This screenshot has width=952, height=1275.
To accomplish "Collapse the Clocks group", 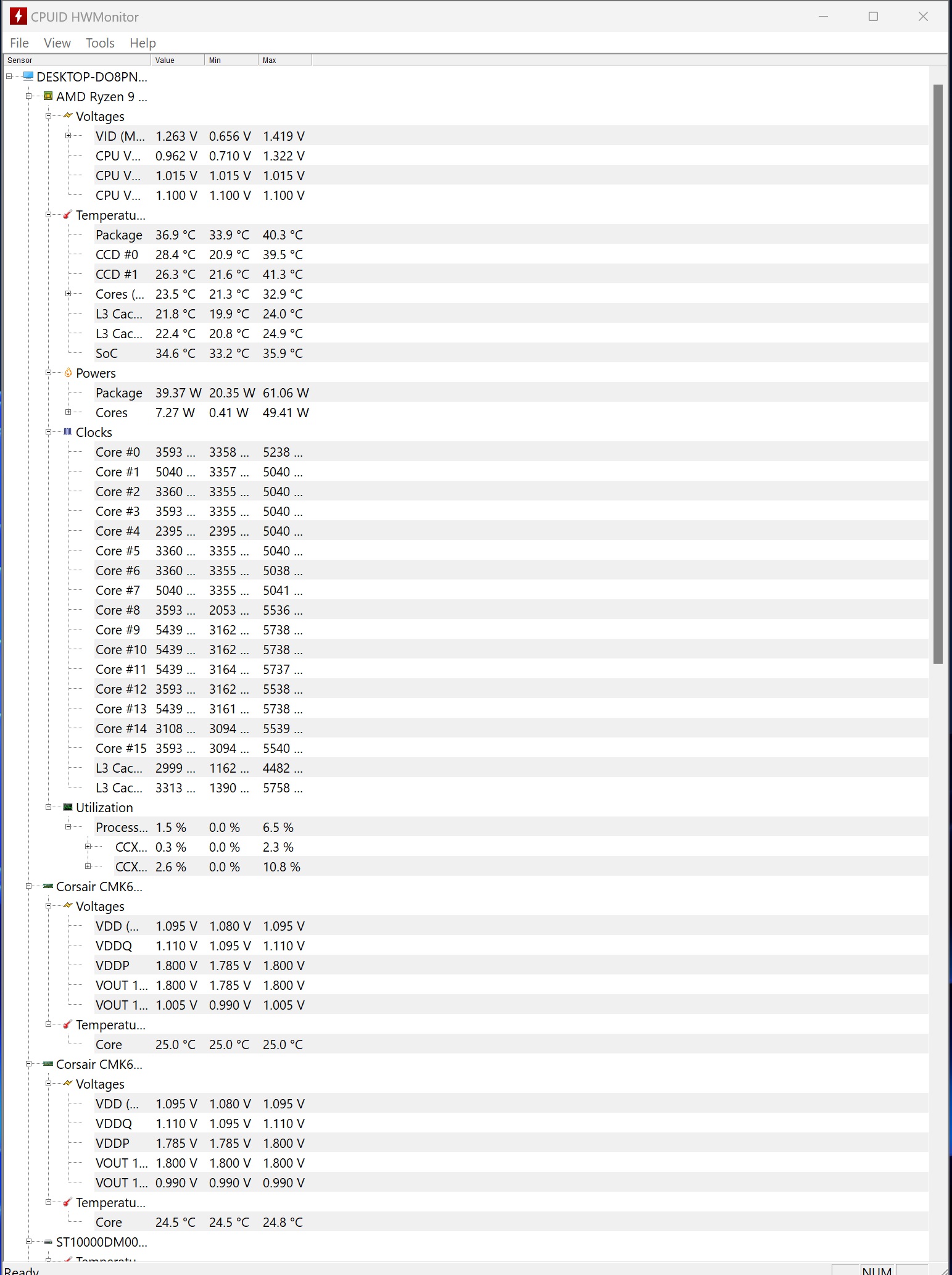I will (49, 432).
